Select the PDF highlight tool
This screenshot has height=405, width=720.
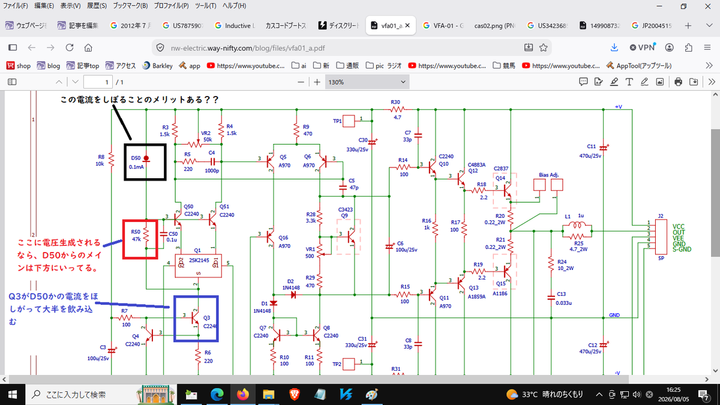614,82
